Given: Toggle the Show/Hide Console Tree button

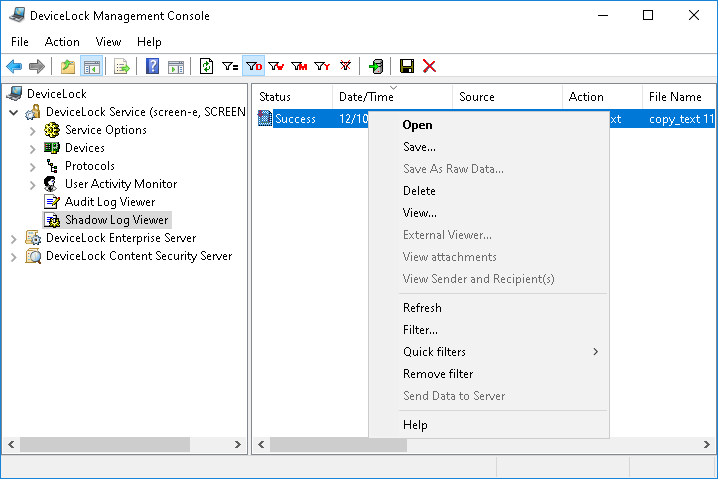Looking at the screenshot, I should pos(92,67).
